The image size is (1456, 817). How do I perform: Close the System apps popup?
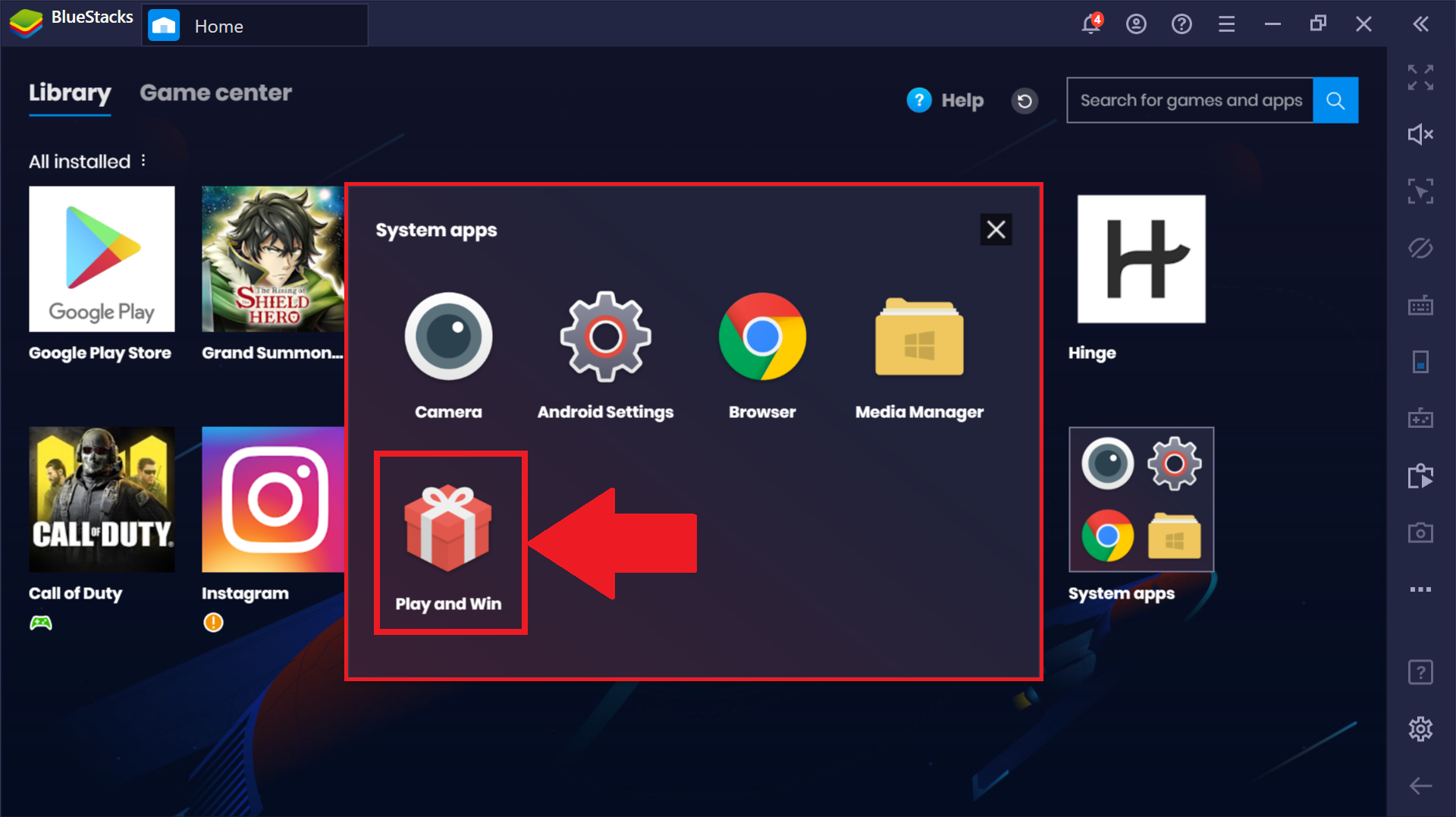[x=996, y=229]
